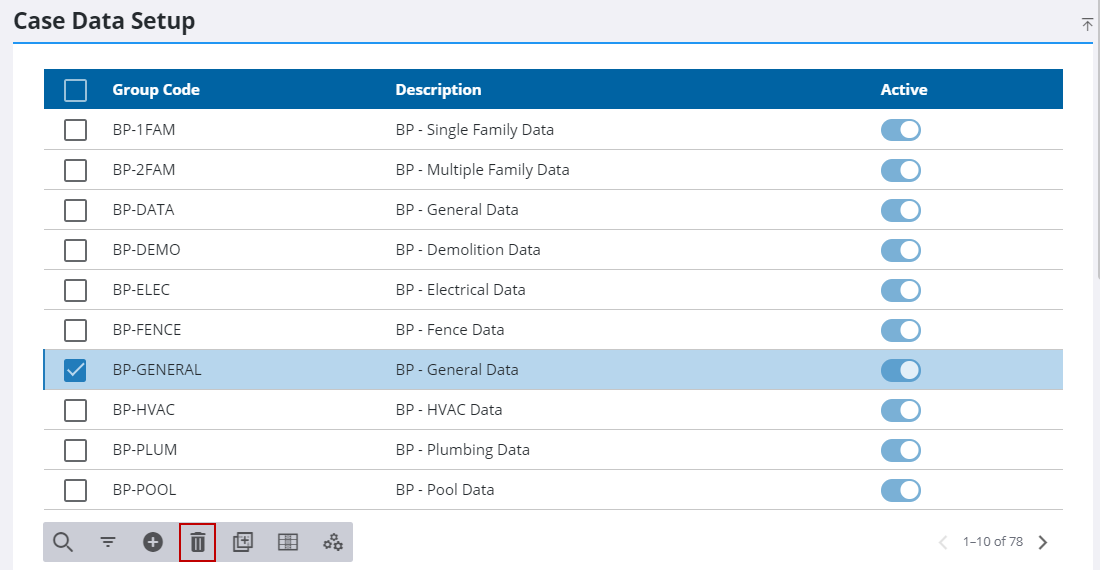Select 'BP - Plumbing Data' description
Screen dimensions: 1100x570
tap(462, 449)
